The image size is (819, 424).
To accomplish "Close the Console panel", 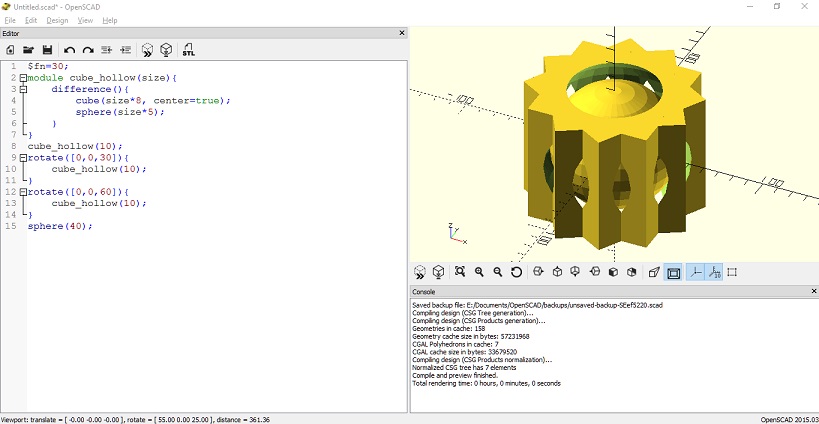I will (x=813, y=291).
